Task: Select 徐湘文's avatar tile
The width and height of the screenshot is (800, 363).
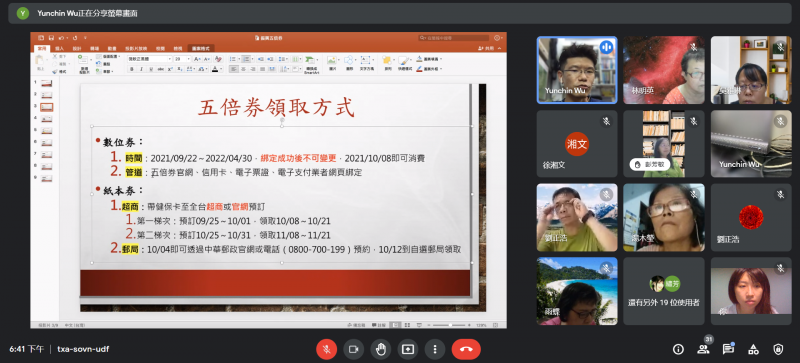Action: point(577,144)
